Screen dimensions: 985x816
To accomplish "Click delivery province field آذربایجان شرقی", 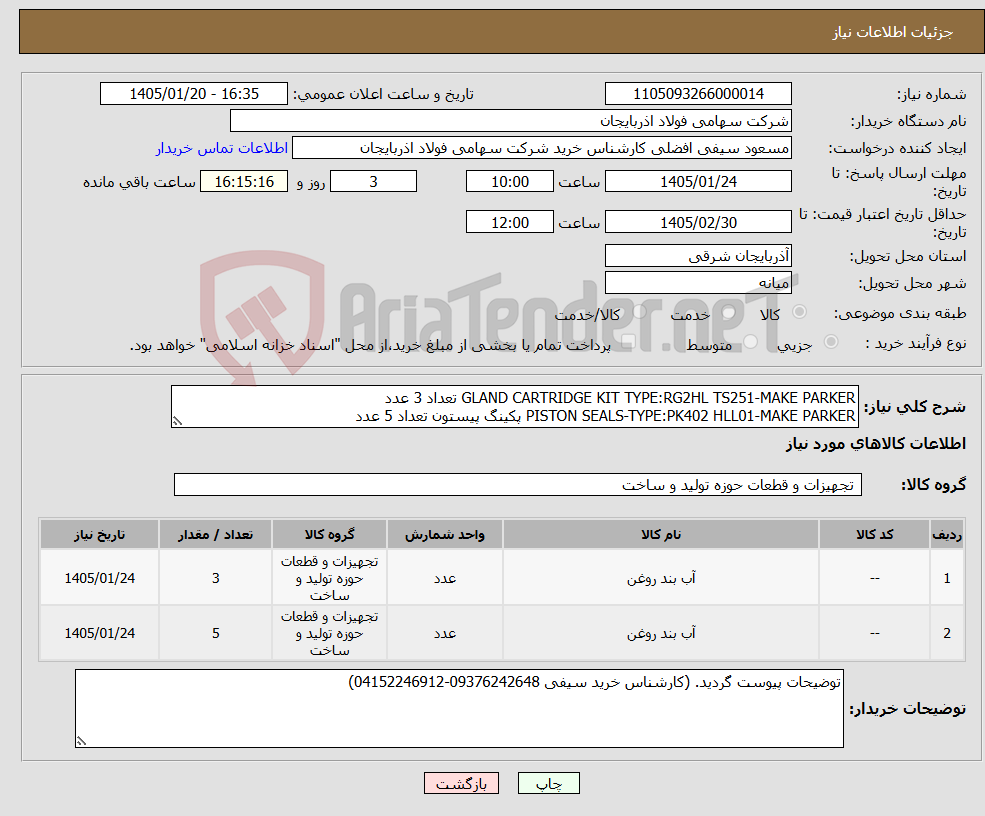I will (698, 256).
